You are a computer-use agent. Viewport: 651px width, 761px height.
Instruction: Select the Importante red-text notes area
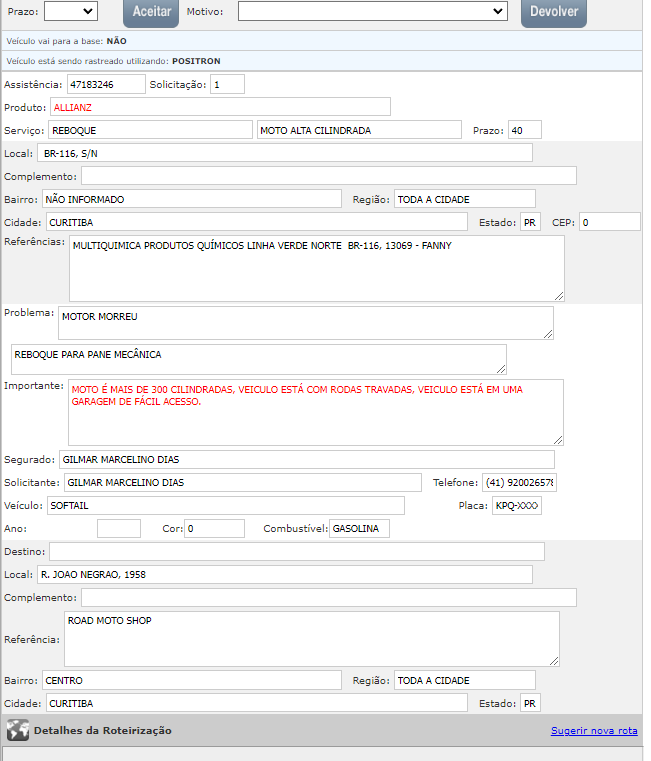tap(315, 412)
